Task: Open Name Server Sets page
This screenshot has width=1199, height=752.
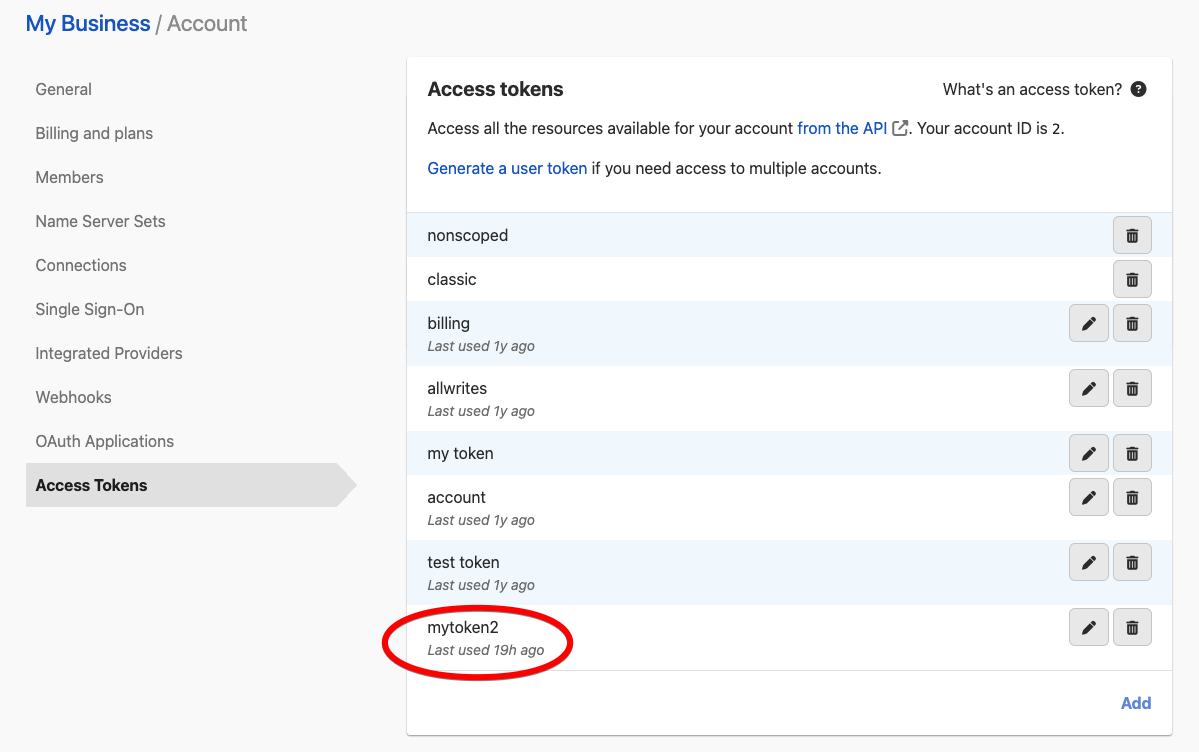Action: [x=100, y=221]
